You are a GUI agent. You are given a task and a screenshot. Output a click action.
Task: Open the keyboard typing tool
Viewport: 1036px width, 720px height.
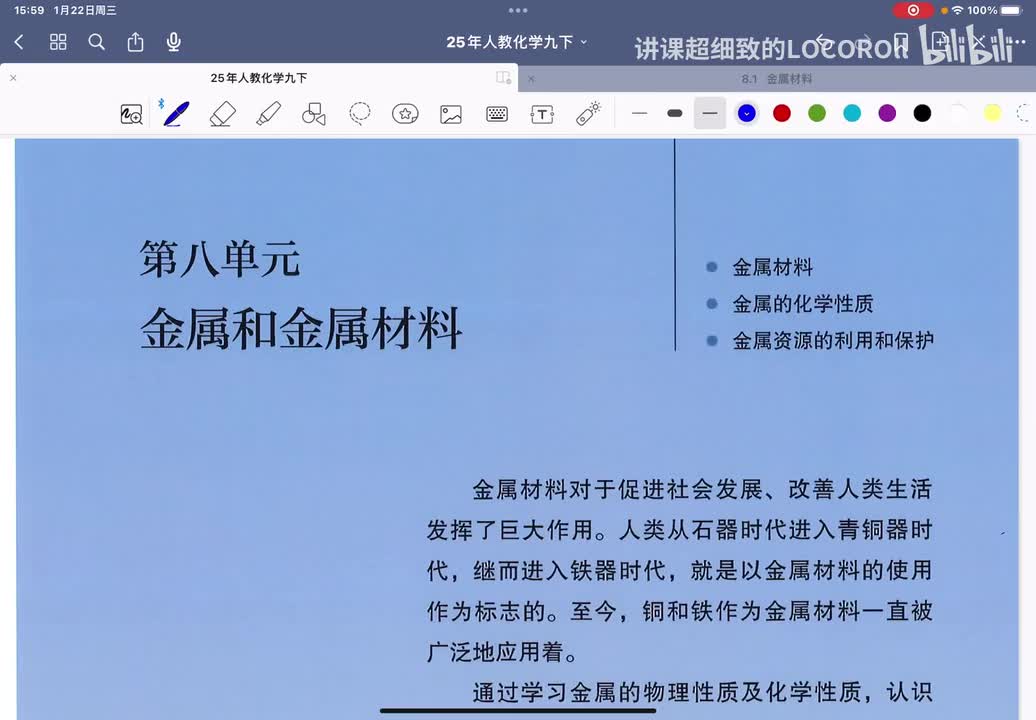(x=497, y=114)
